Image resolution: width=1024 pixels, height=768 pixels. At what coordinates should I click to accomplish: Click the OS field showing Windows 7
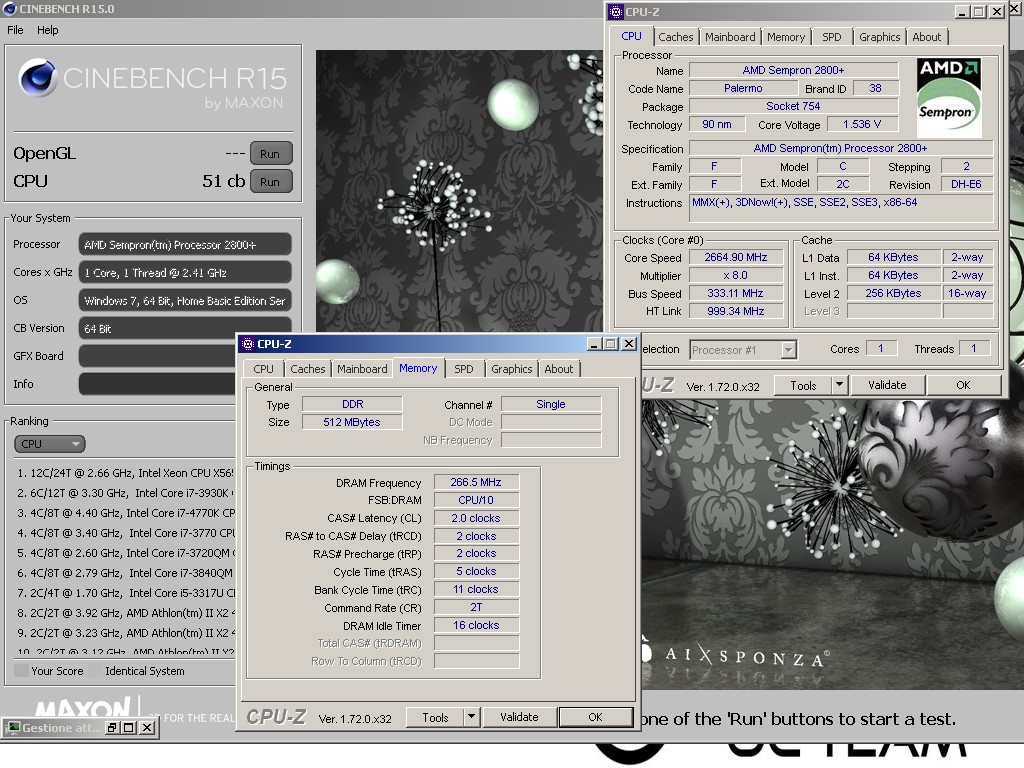(185, 301)
